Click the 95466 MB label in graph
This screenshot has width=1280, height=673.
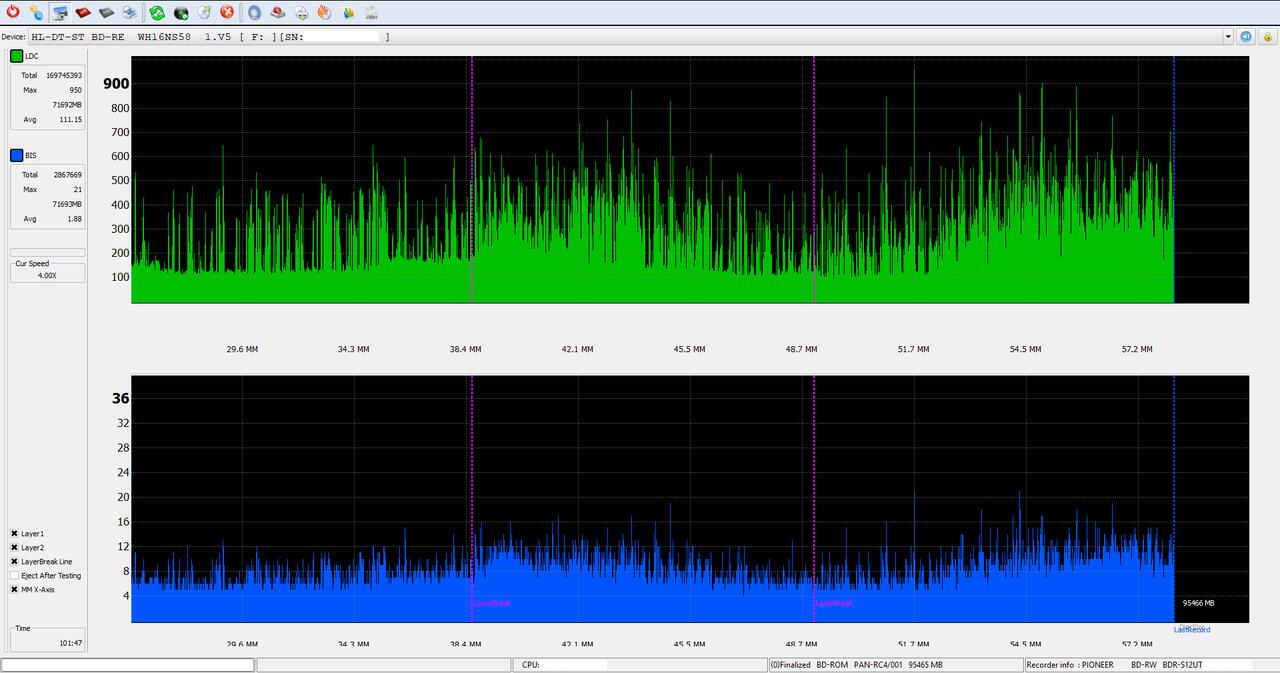(1198, 603)
